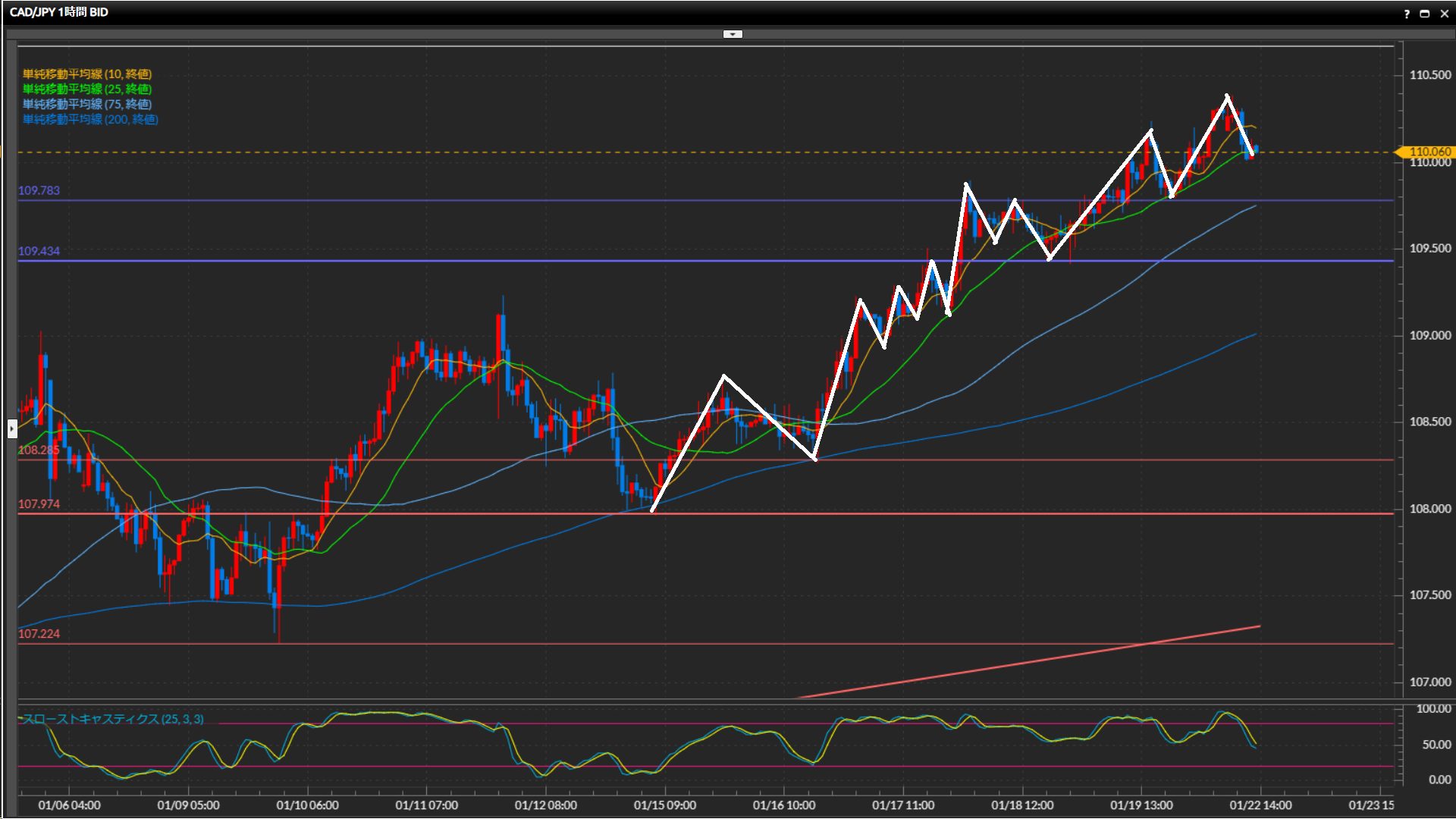Viewport: 1456px width, 819px height.
Task: Select simple moving average (10) legend label
Action: 87,74
